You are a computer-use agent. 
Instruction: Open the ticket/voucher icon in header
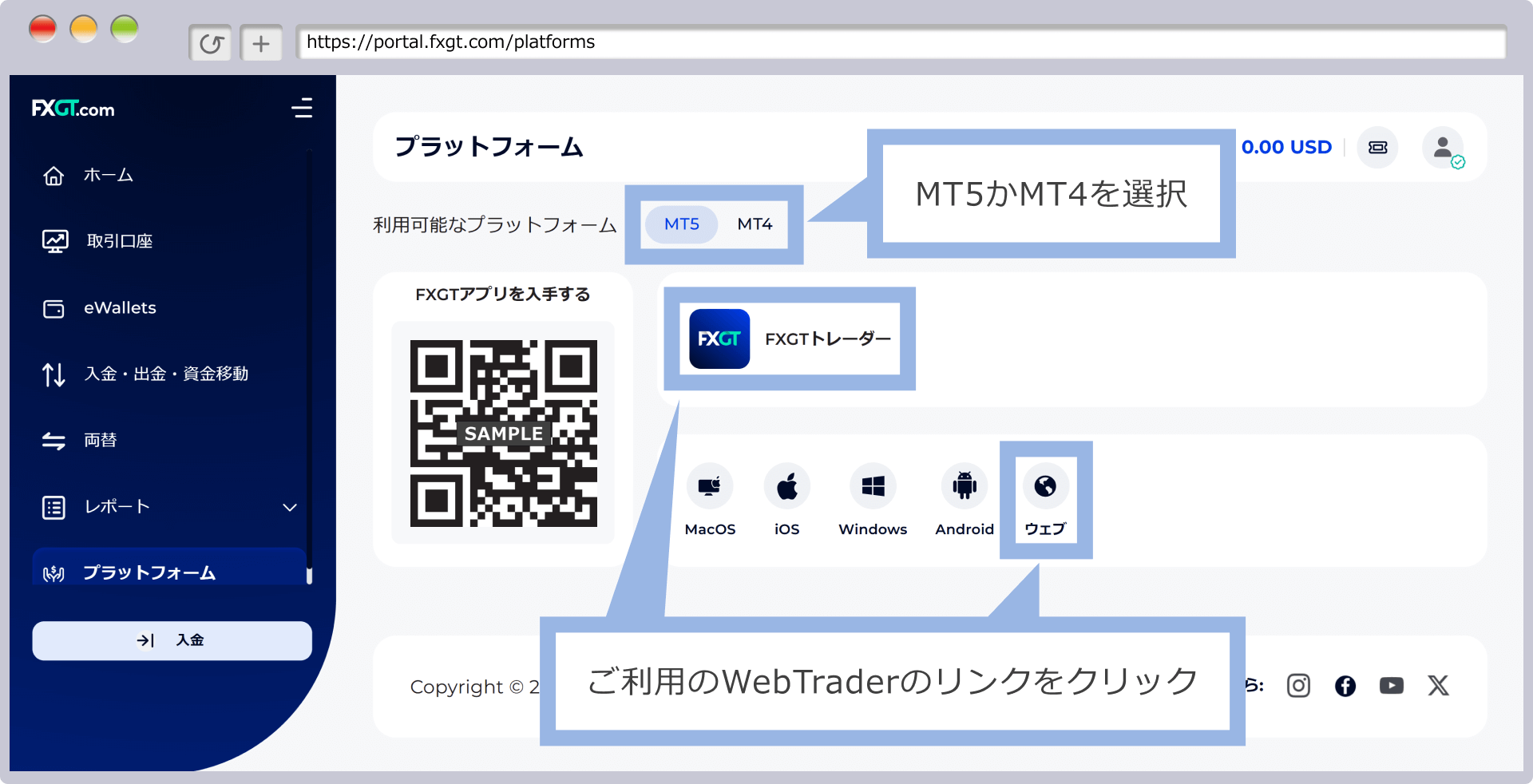click(1377, 148)
